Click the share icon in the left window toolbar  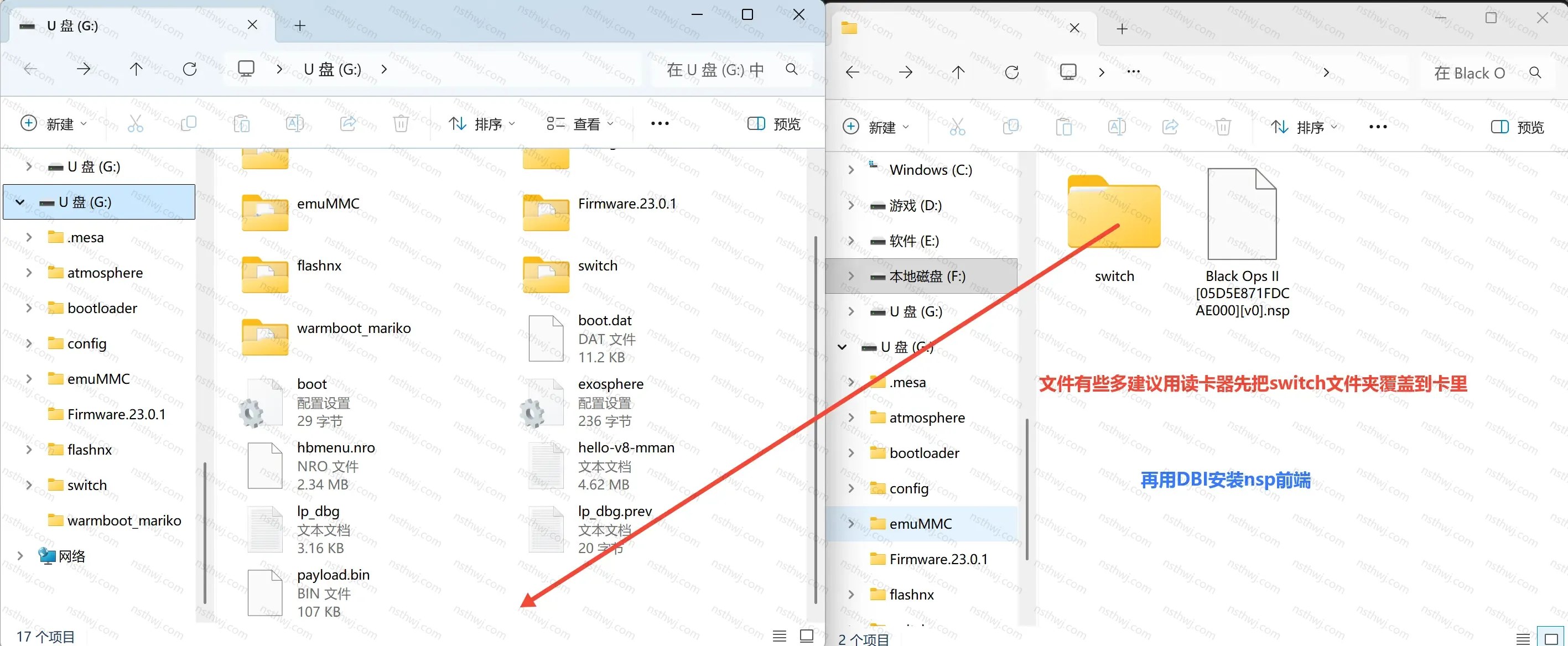(347, 124)
